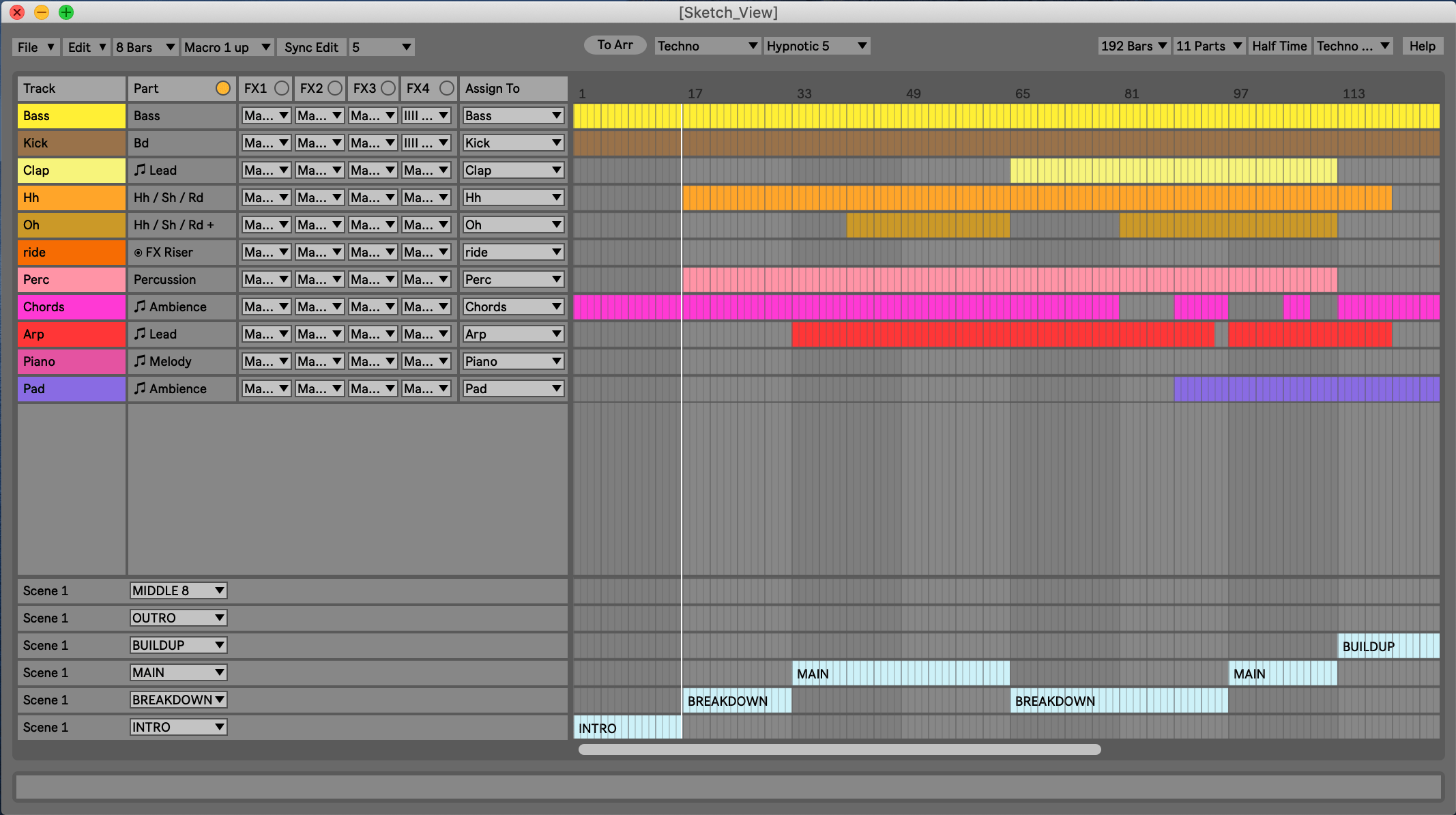Viewport: 1456px width, 815px height.
Task: Click the INTRO block in the scene timeline
Action: 626,728
